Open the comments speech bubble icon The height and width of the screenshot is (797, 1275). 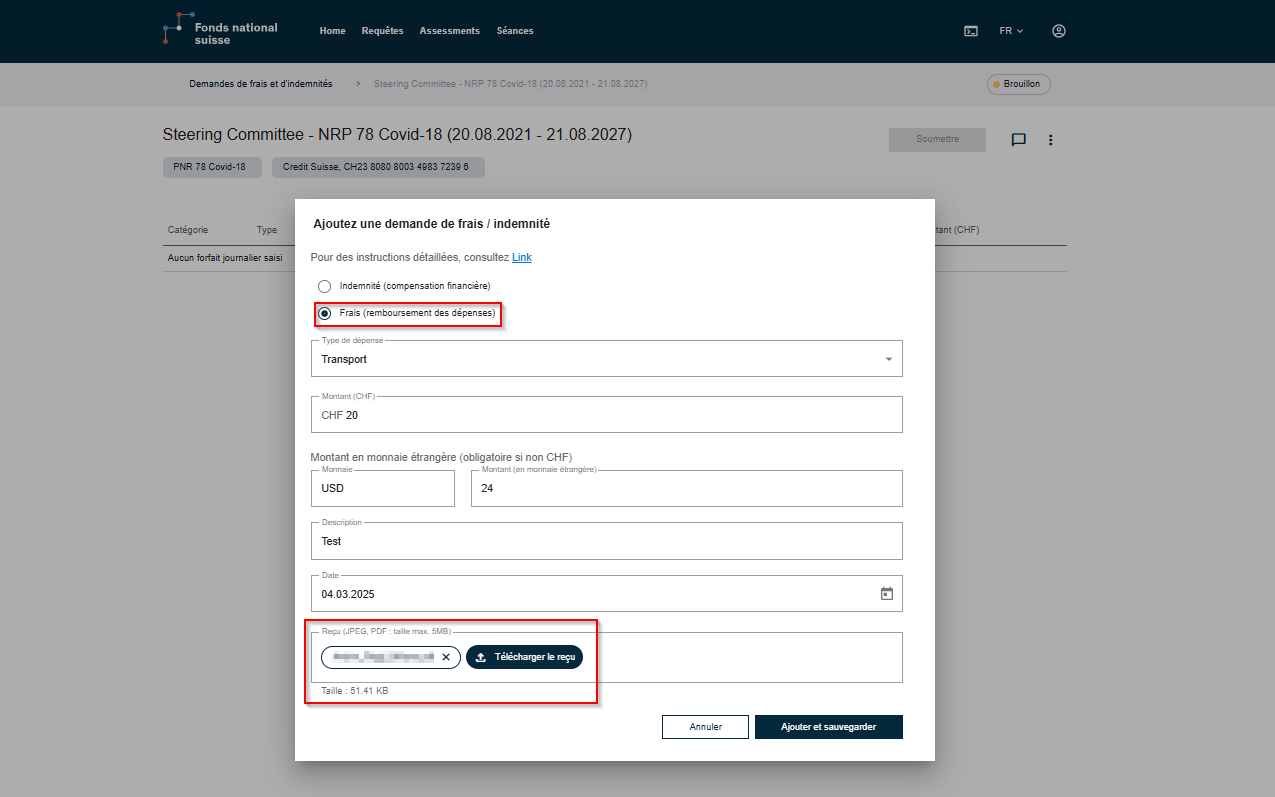pyautogui.click(x=1019, y=140)
